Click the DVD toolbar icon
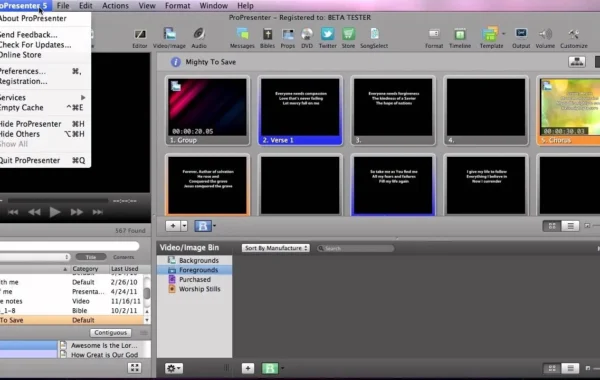 pyautogui.click(x=307, y=38)
